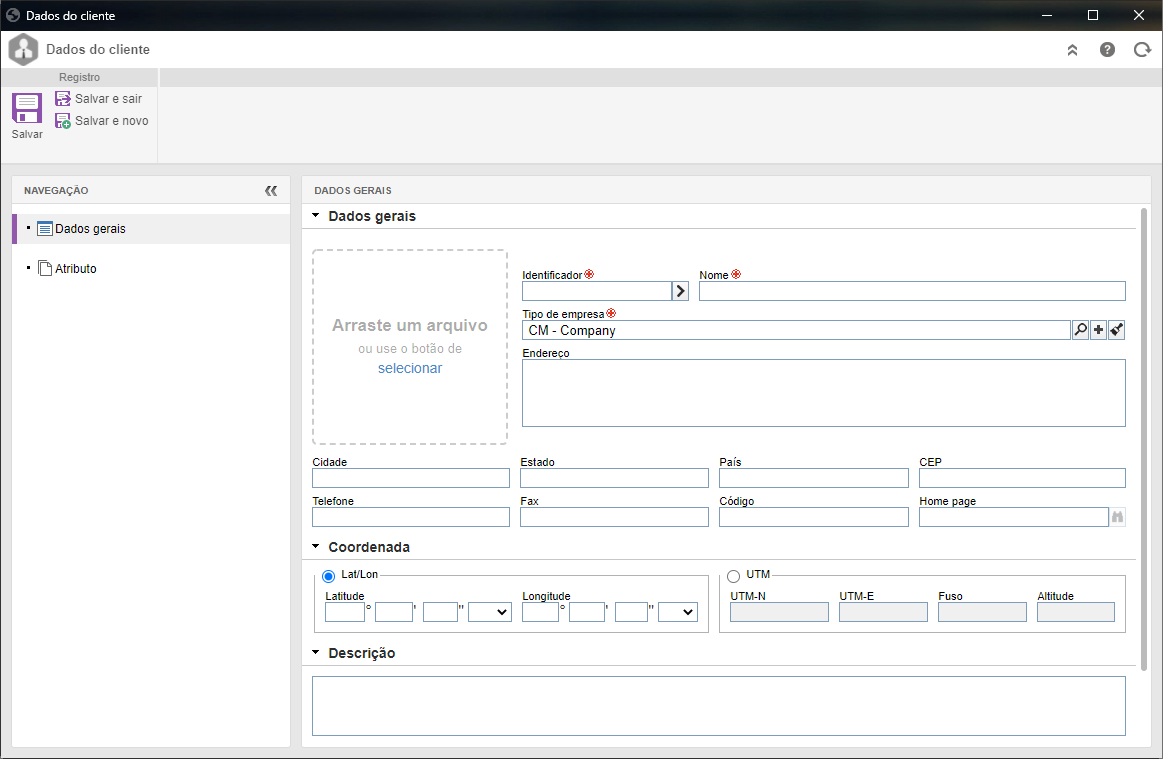Minimize the Dados do cliente window
Screen dimensions: 1163x759
(x=1047, y=15)
